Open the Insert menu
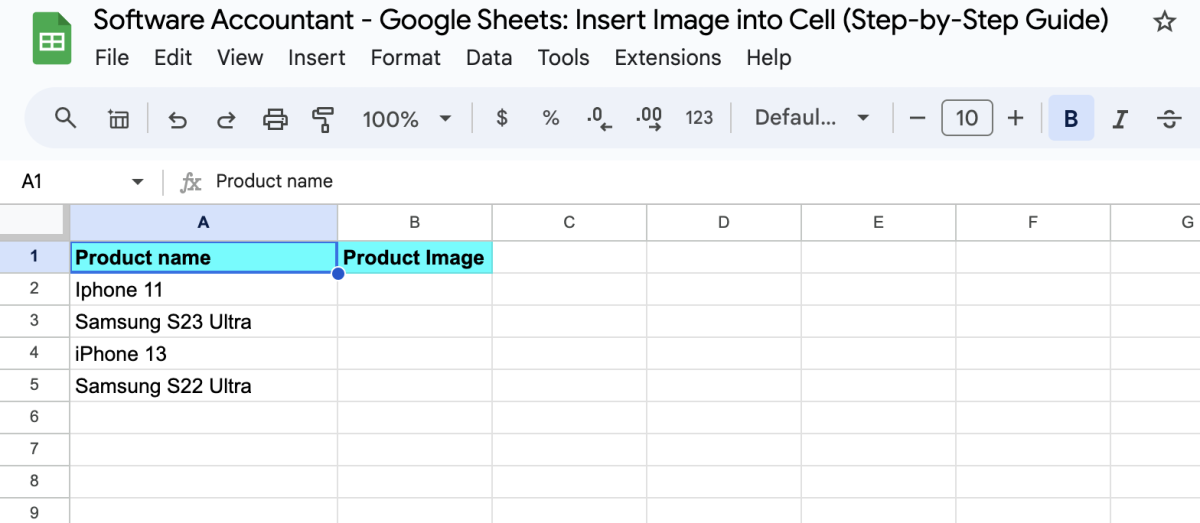The width and height of the screenshot is (1200, 523). tap(317, 58)
